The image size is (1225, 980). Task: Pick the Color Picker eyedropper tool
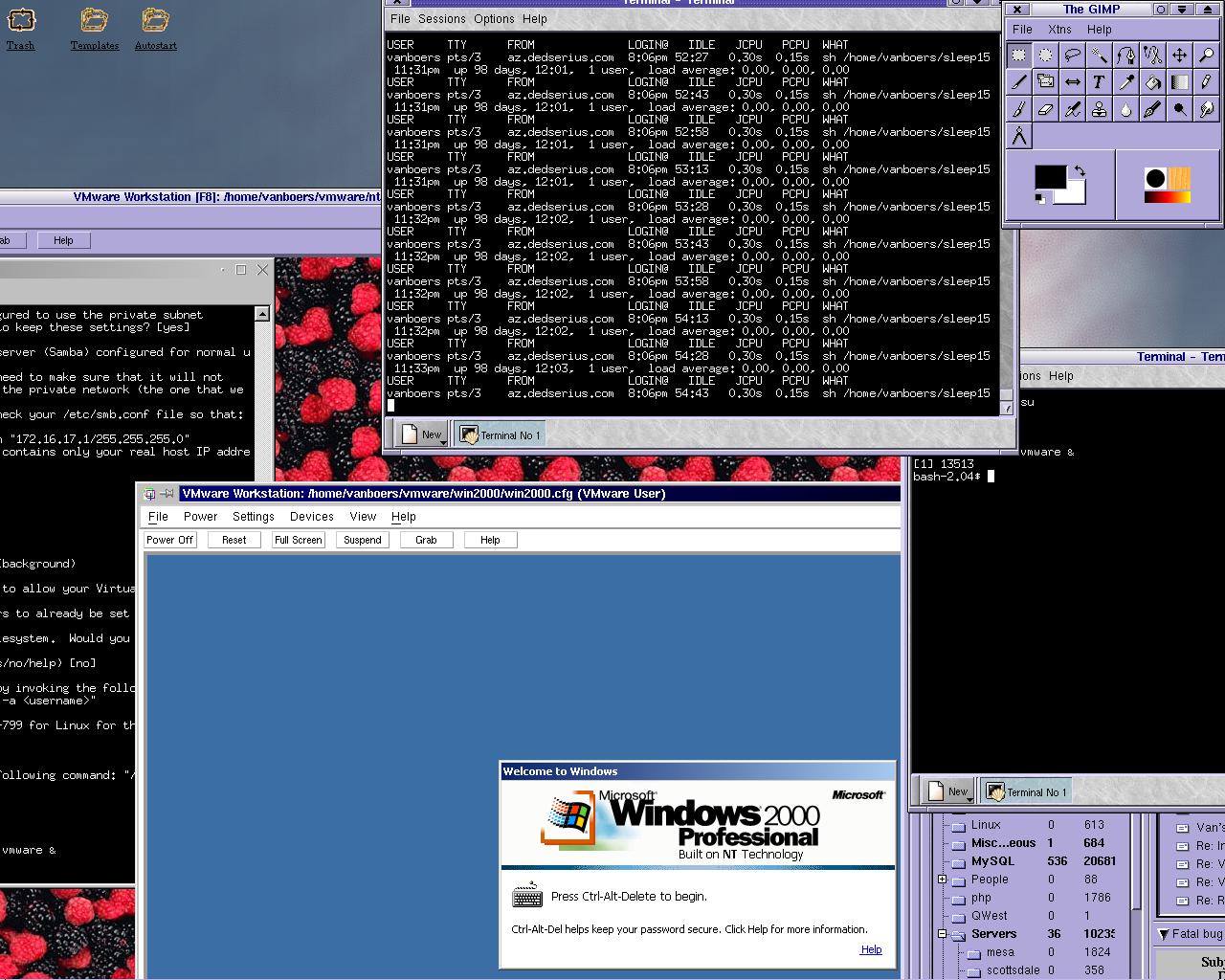coord(1126,82)
